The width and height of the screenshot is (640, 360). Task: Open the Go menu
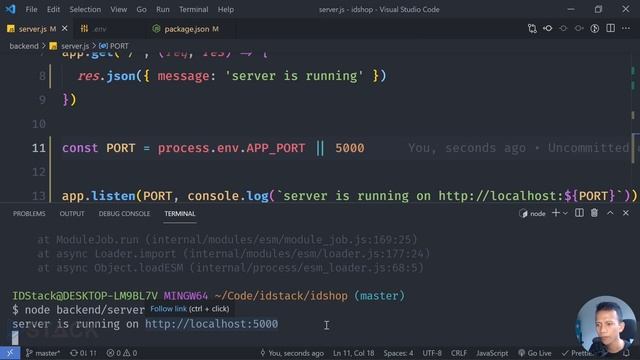click(x=141, y=9)
